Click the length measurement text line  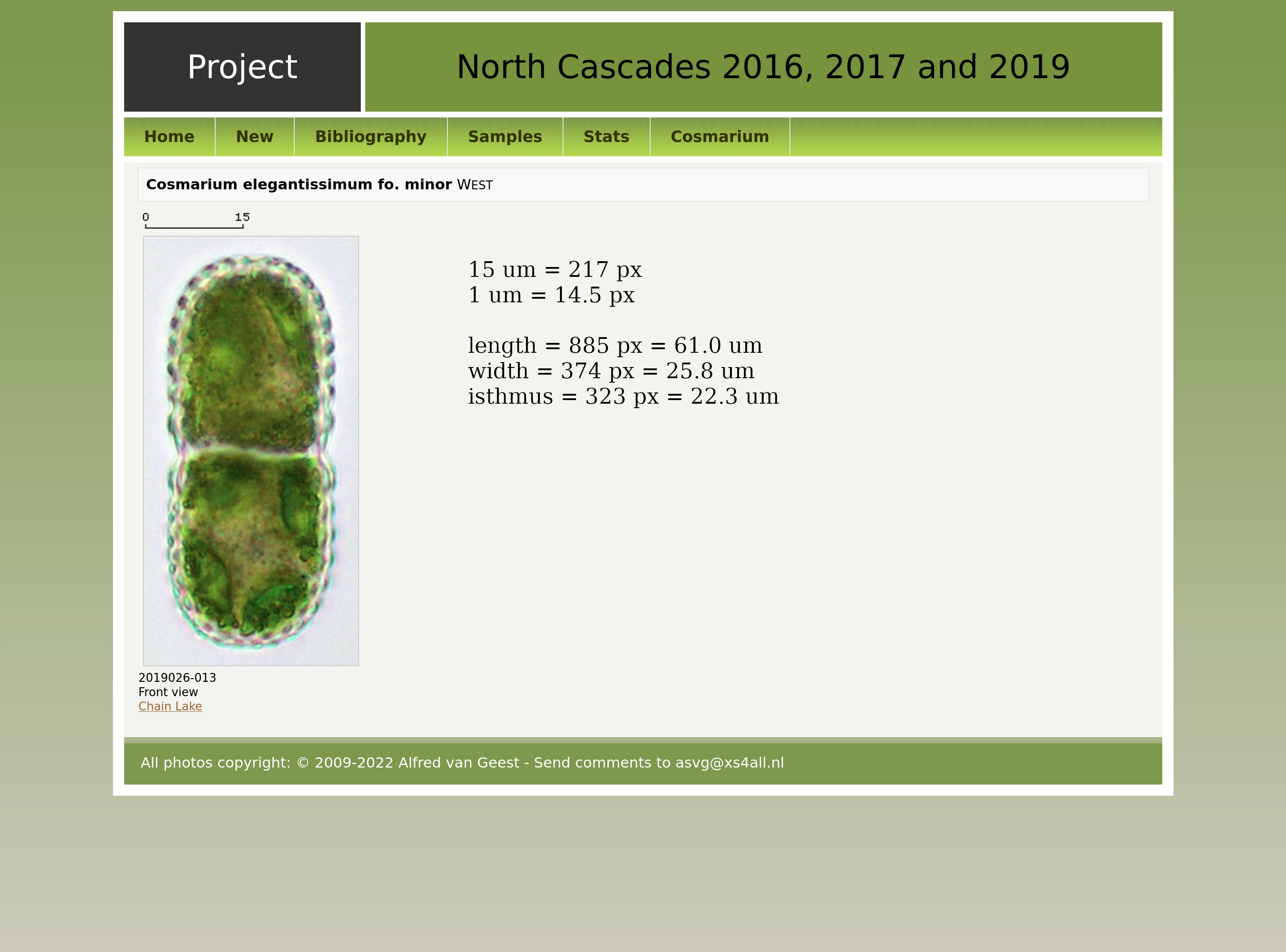(615, 346)
